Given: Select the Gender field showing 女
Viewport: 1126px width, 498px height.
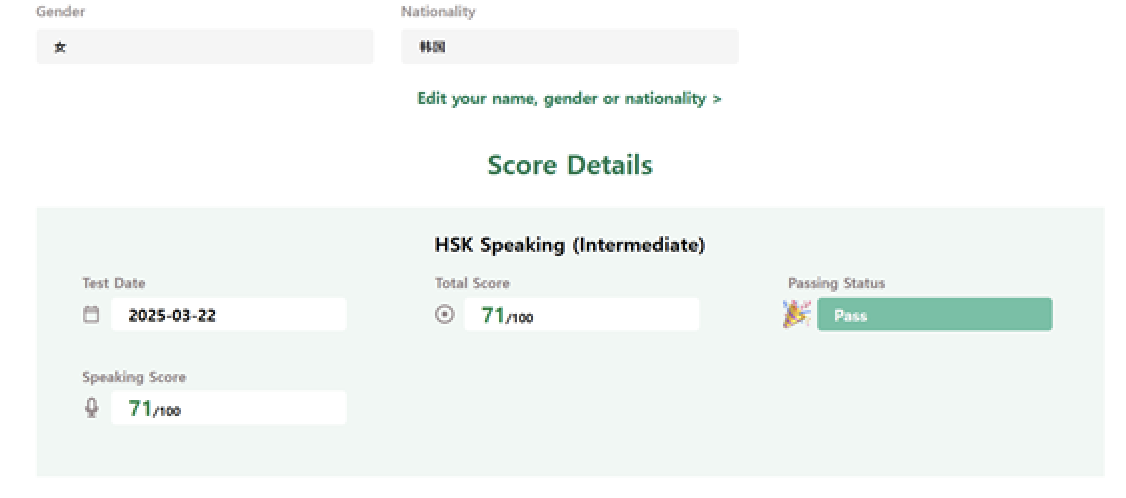Looking at the screenshot, I should pyautogui.click(x=205, y=47).
